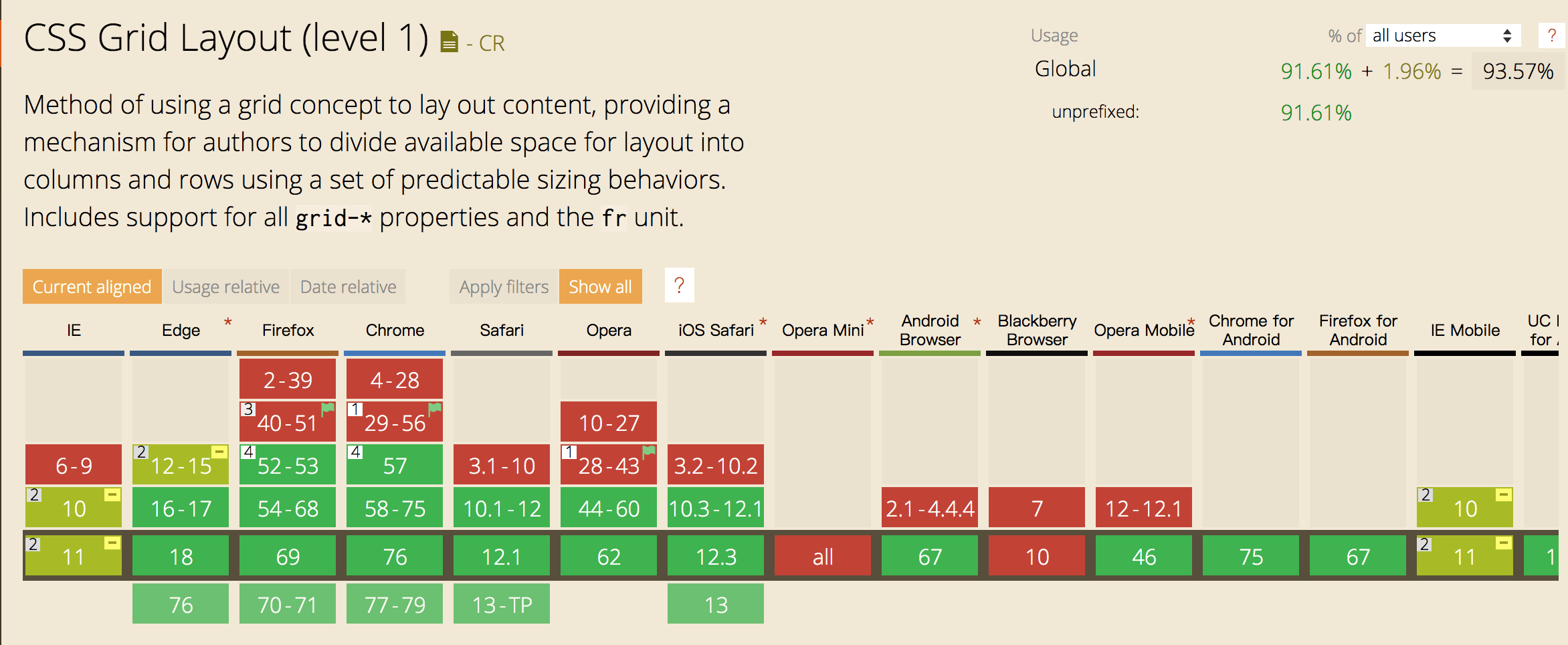Click the note 2 badge on IE 10
This screenshot has height=645, width=1568.
tap(34, 495)
